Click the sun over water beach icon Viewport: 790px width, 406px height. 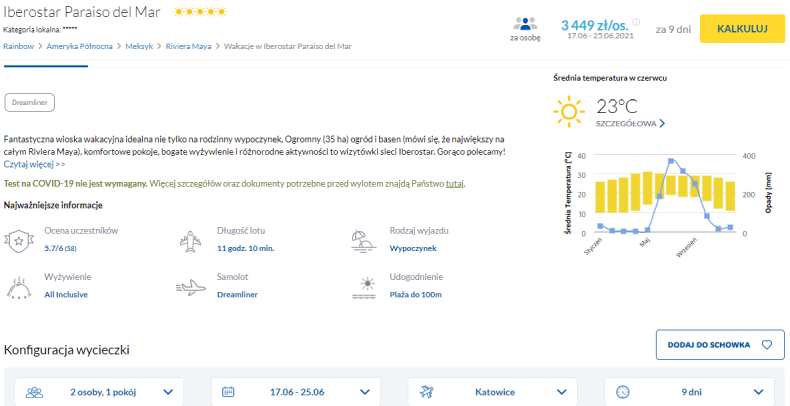pos(363,288)
